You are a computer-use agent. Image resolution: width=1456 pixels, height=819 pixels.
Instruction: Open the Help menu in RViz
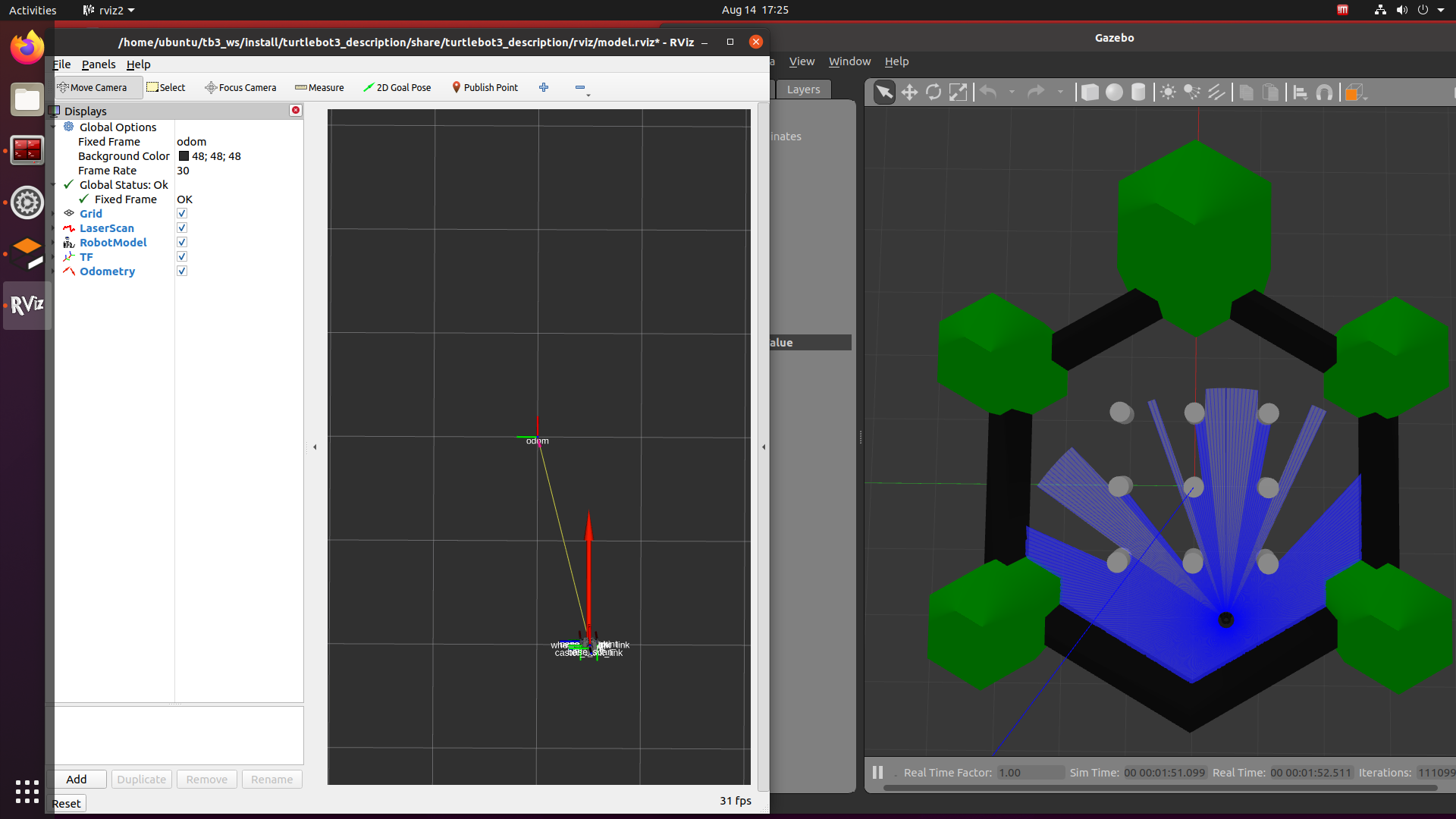coord(138,64)
